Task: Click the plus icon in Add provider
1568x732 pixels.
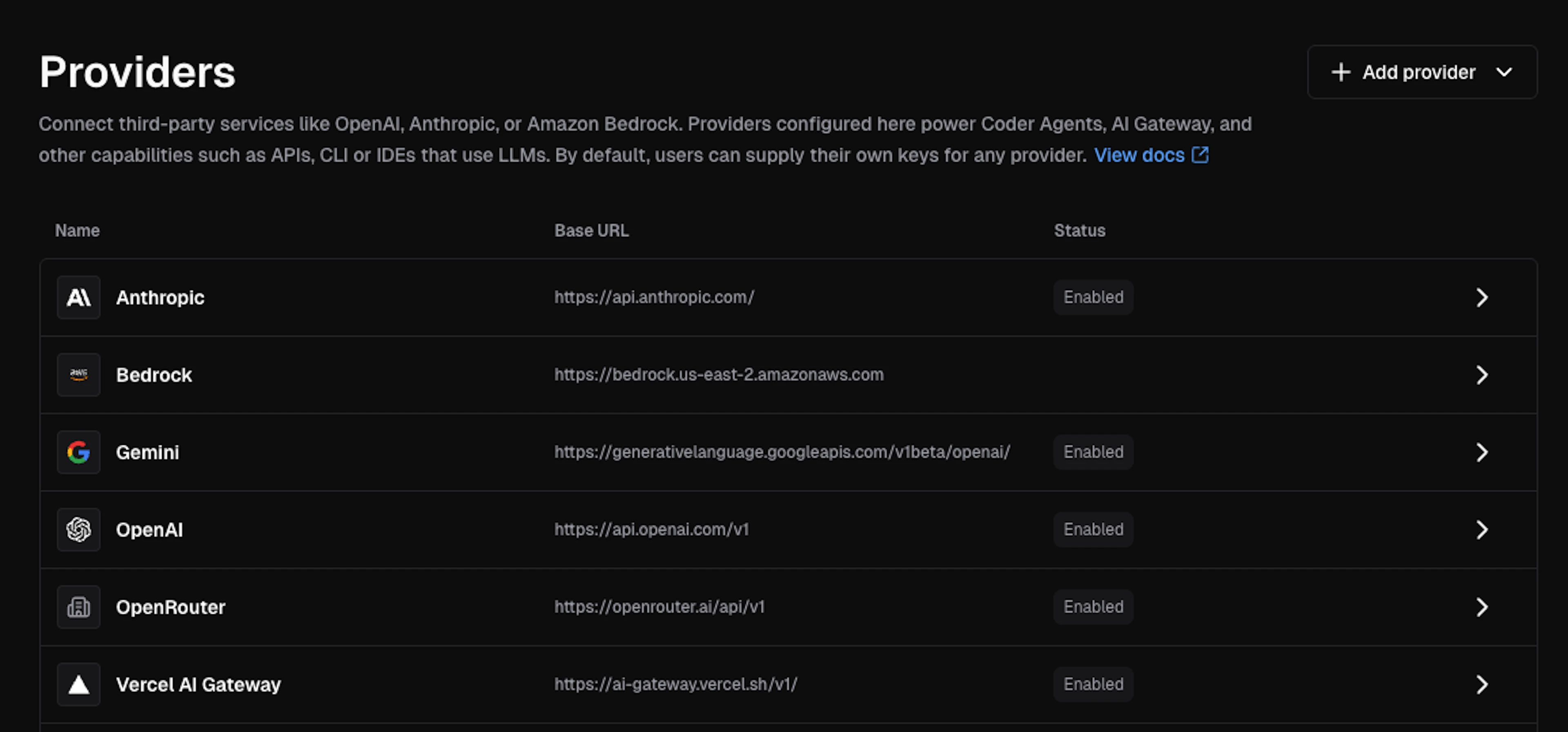Action: point(1340,72)
